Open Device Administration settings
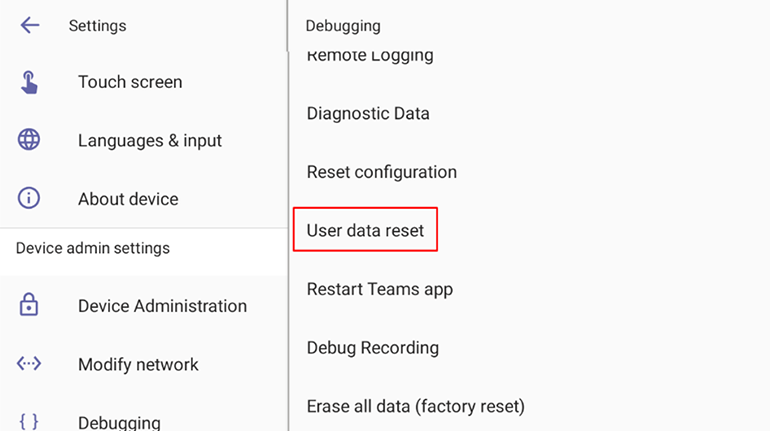The height and width of the screenshot is (431, 770). pyautogui.click(x=163, y=306)
